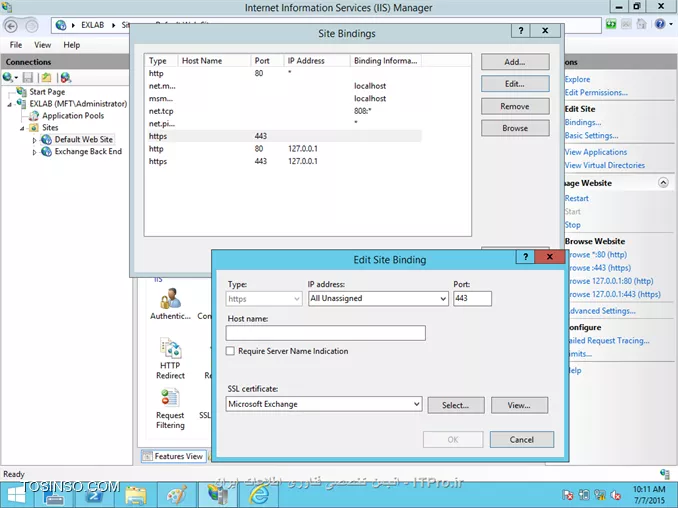Click Browse 127.0.0.1:443 (https) link

tap(614, 294)
